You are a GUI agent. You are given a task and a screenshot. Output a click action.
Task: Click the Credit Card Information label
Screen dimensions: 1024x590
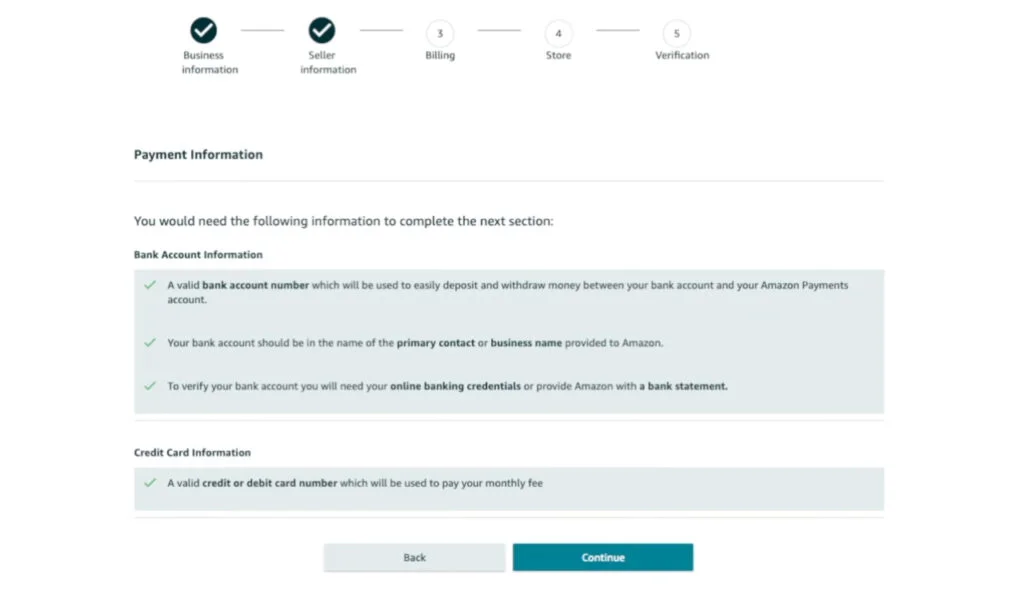point(192,452)
